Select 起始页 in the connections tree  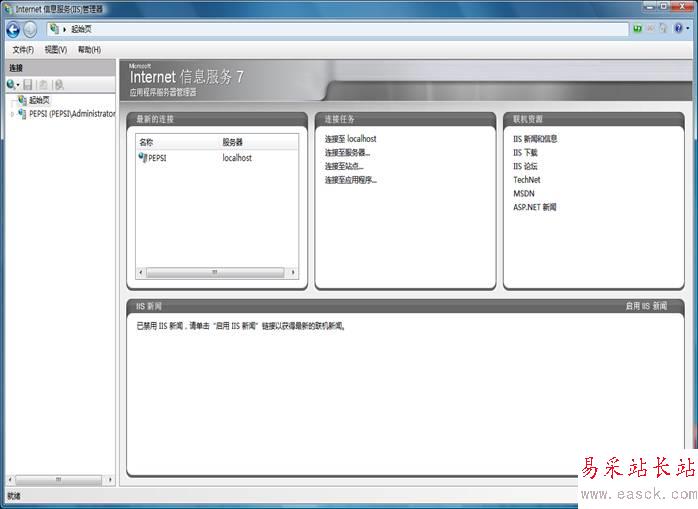40,101
